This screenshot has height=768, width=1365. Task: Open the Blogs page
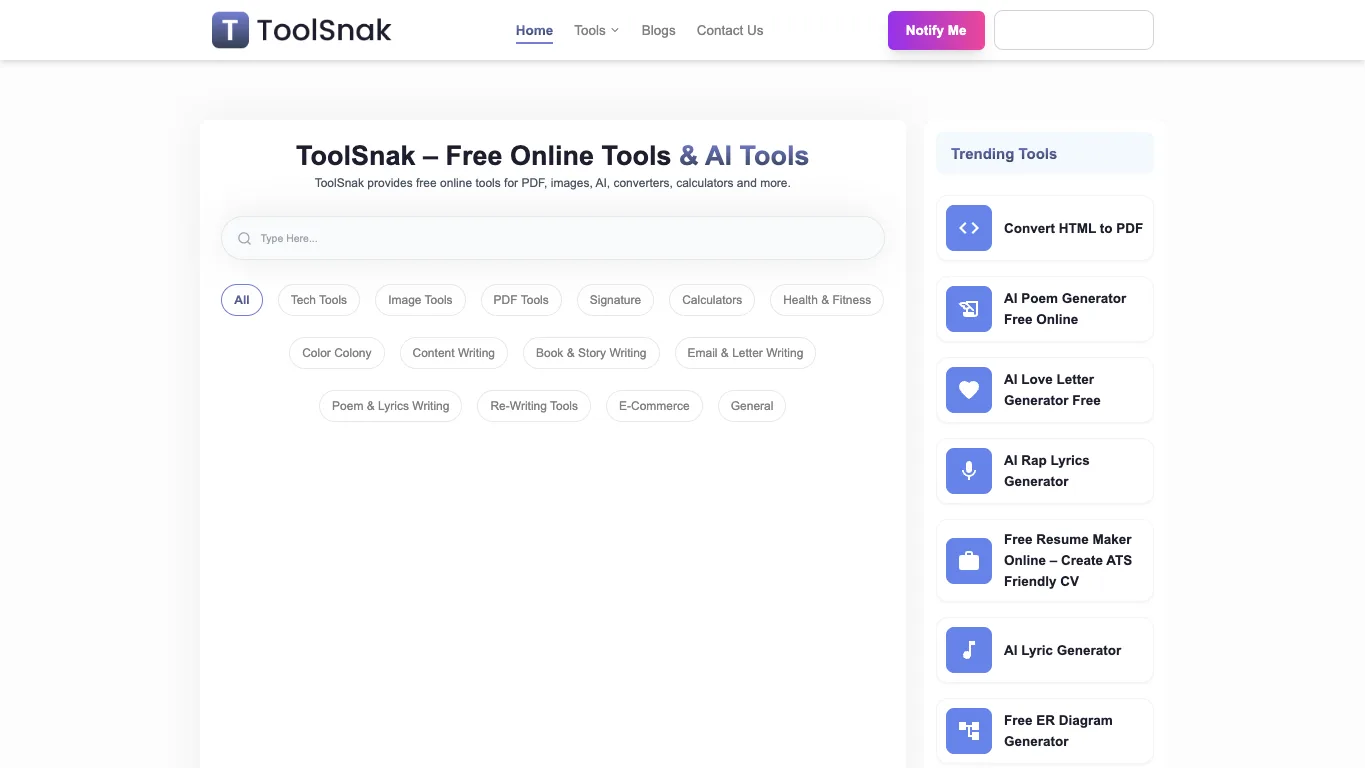click(x=658, y=30)
